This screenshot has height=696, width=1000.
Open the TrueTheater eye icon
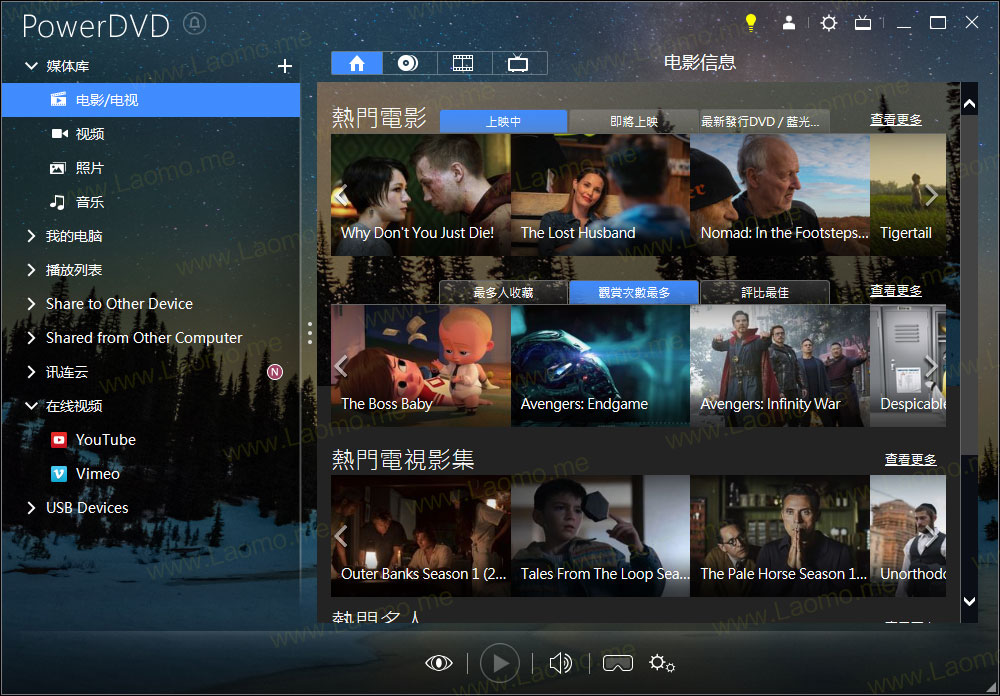pos(439,663)
